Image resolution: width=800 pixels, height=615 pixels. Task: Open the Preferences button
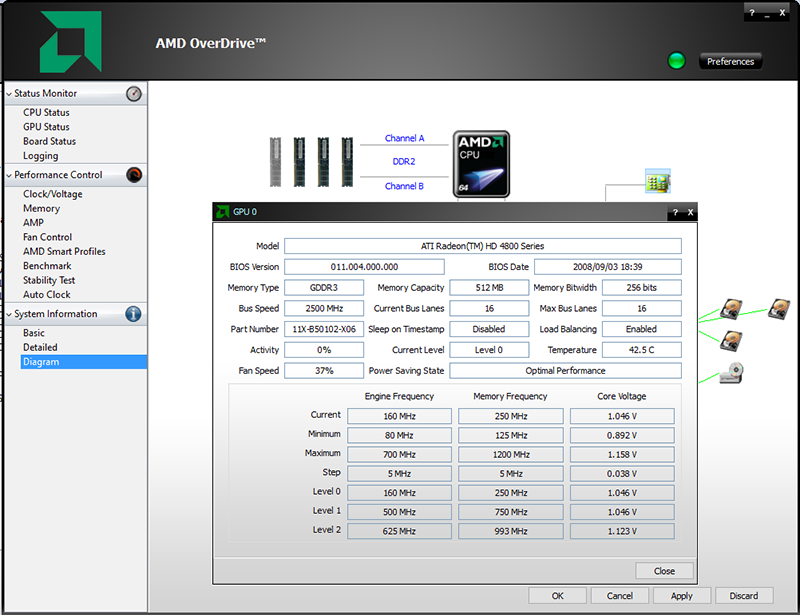[x=730, y=62]
